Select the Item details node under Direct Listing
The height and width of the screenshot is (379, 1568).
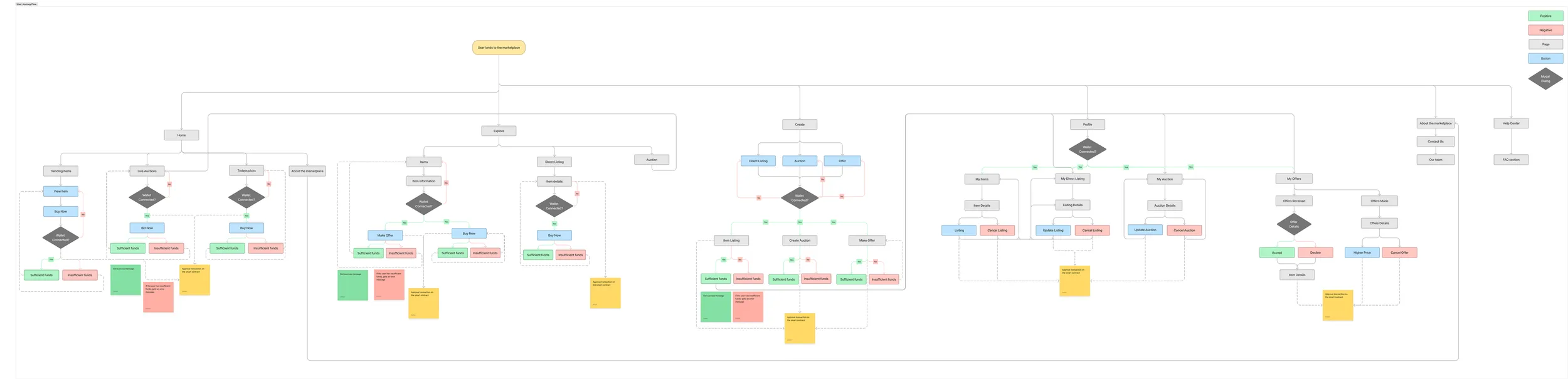[554, 182]
